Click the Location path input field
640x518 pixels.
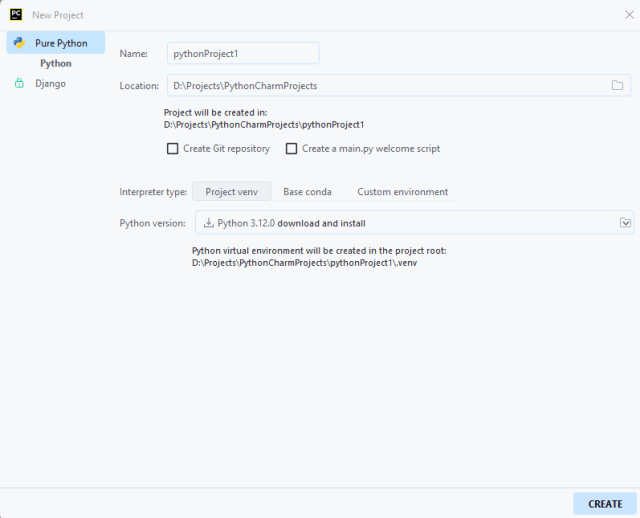pyautogui.click(x=399, y=85)
